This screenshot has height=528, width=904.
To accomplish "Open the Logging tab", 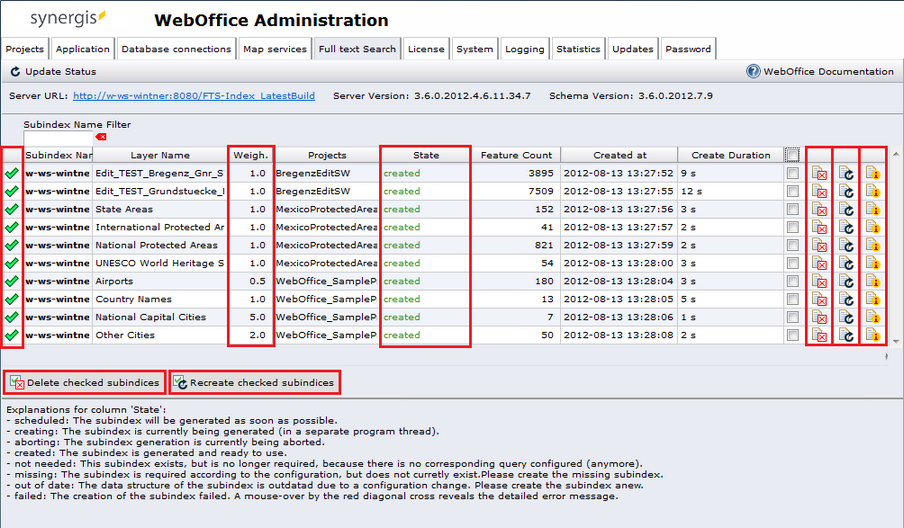I will coord(525,49).
